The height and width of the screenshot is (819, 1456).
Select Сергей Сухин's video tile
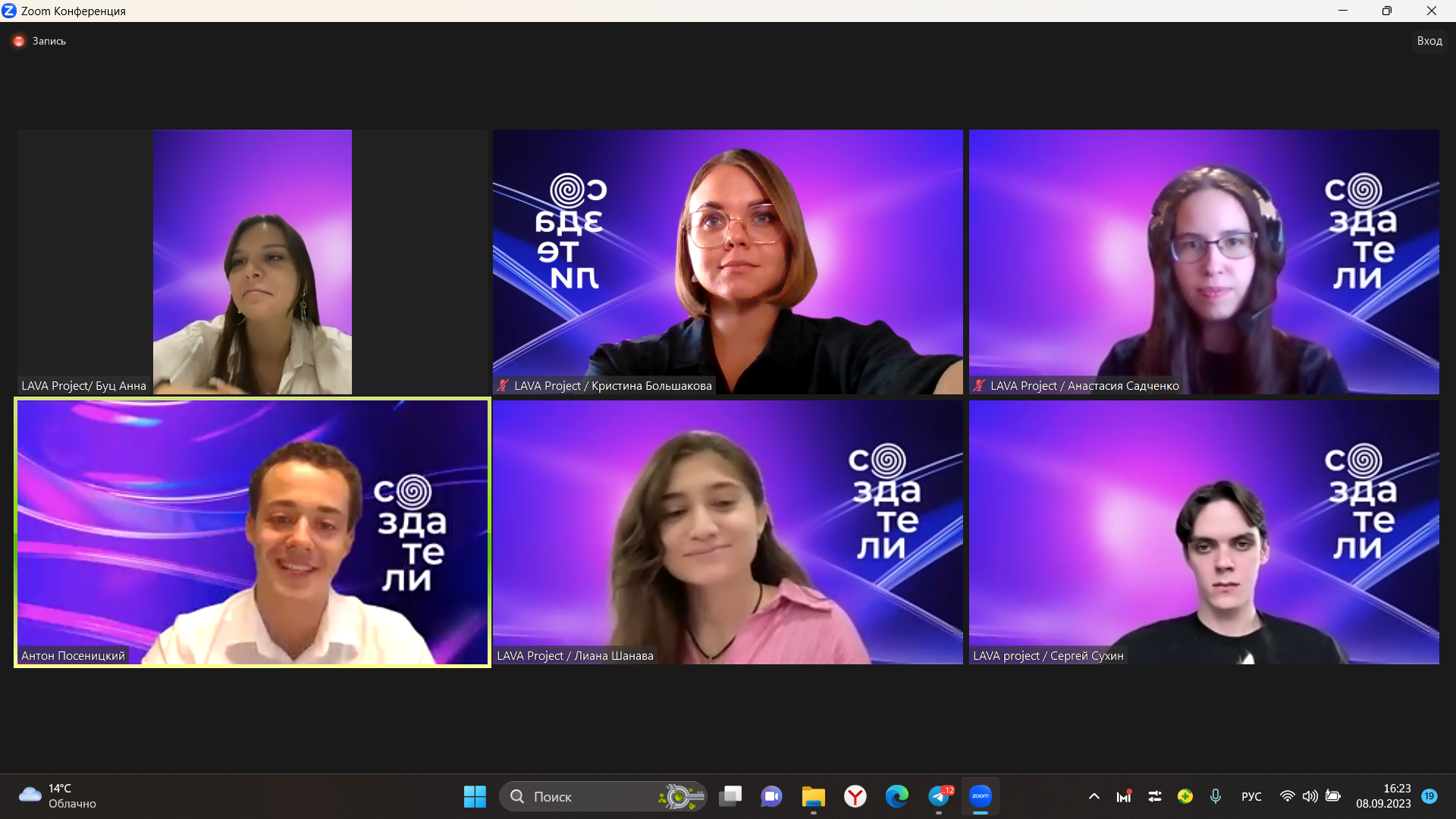tap(1203, 532)
